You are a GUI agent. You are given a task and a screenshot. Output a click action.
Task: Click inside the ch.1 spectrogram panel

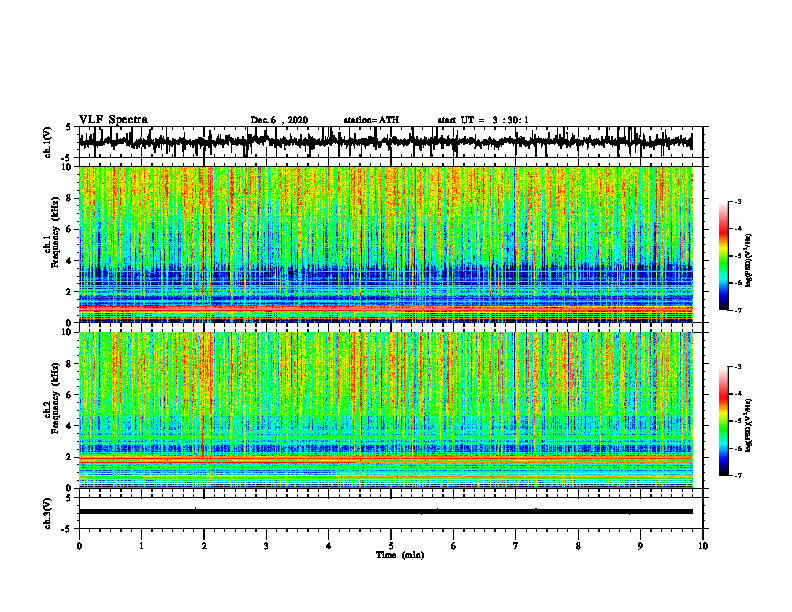385,244
